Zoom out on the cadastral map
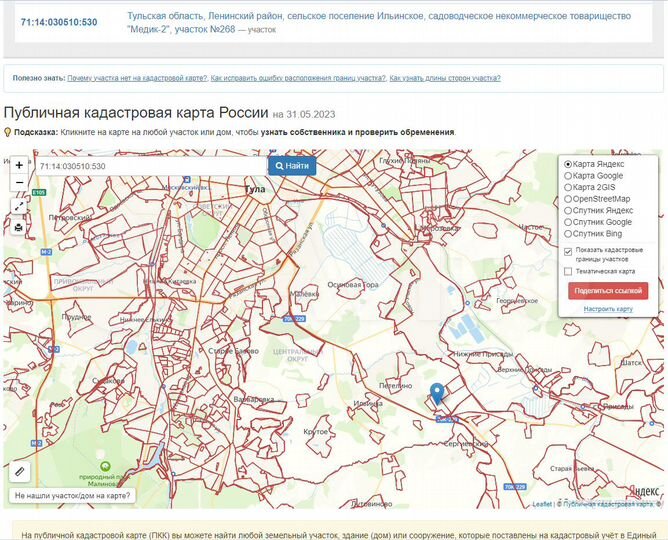The width and height of the screenshot is (668, 540). coord(19,183)
